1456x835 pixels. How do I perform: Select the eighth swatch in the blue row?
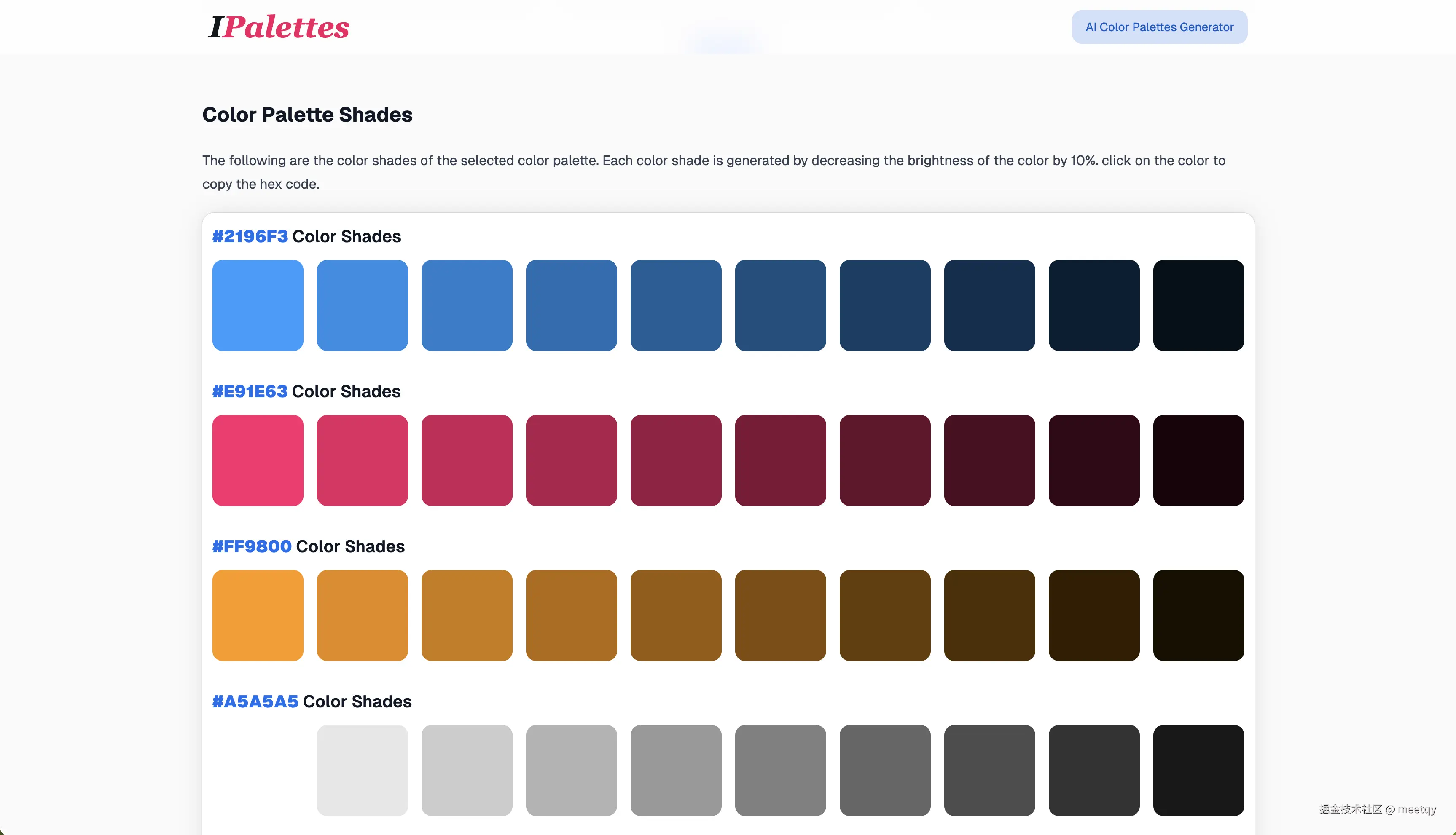(x=990, y=305)
